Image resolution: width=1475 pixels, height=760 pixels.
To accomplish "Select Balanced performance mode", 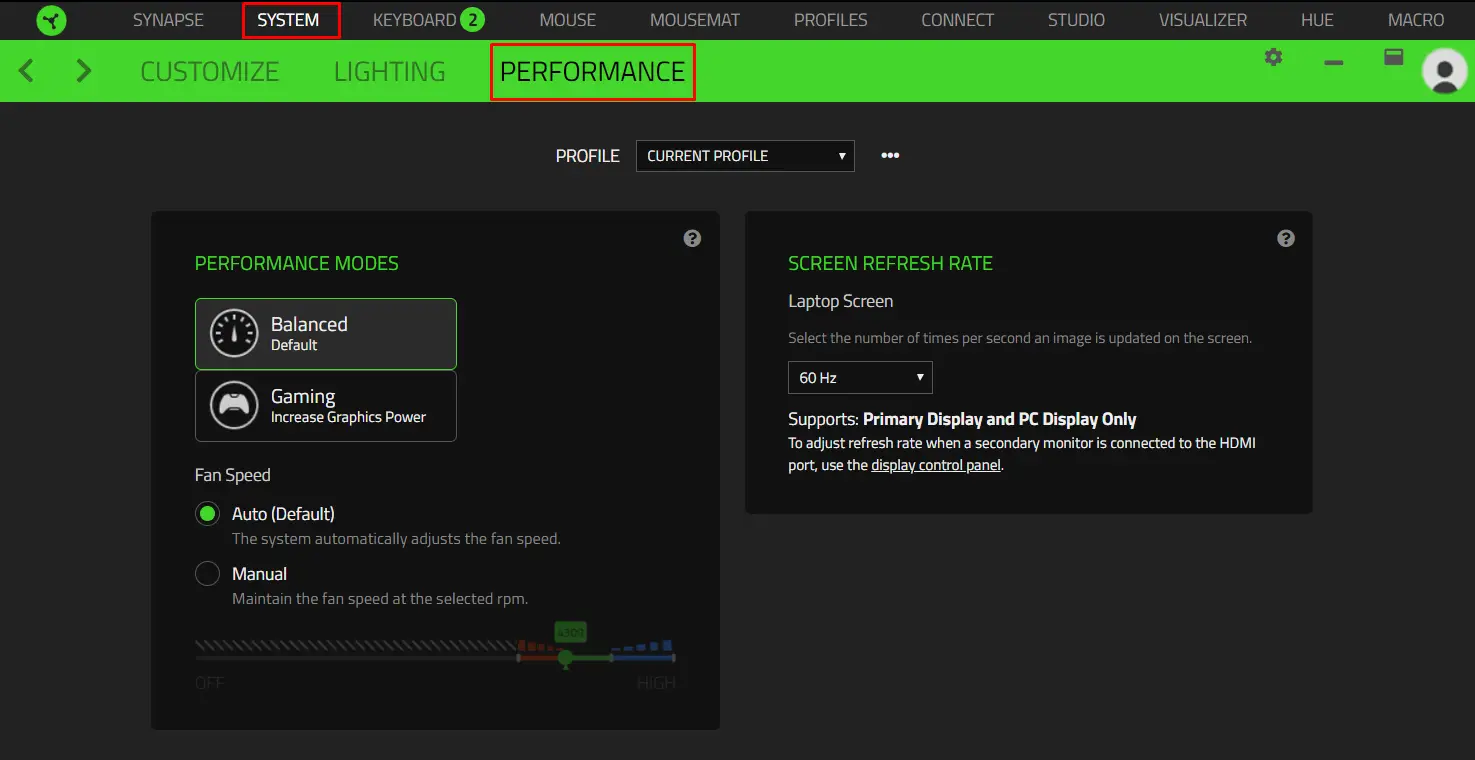I will 325,333.
